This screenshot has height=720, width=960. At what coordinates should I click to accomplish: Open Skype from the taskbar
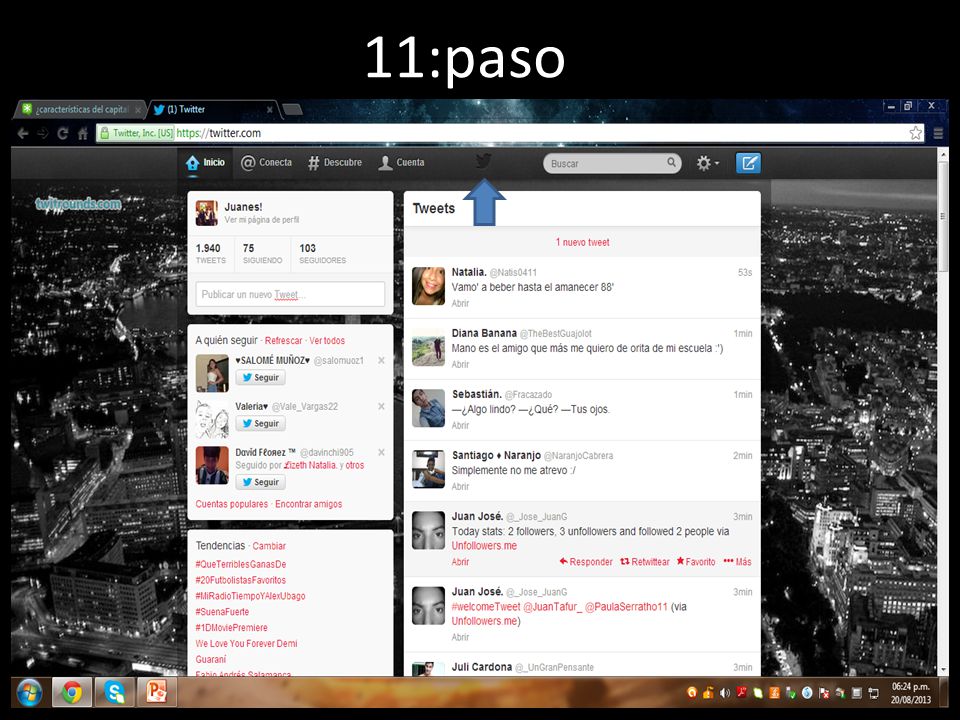click(x=114, y=692)
